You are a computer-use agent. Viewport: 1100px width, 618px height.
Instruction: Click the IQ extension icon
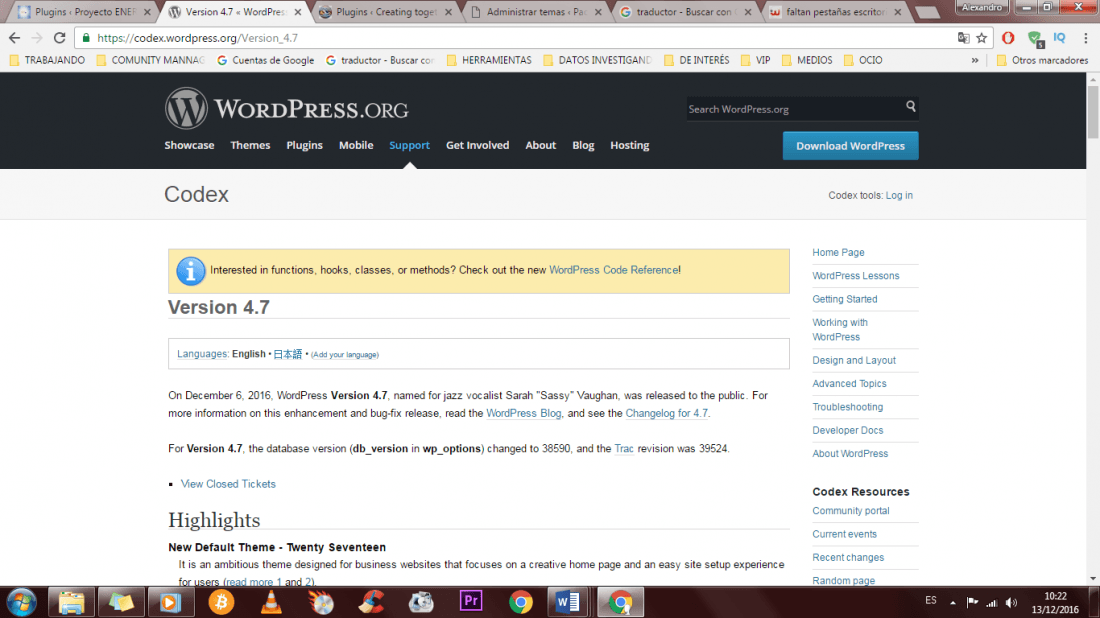pyautogui.click(x=1059, y=38)
